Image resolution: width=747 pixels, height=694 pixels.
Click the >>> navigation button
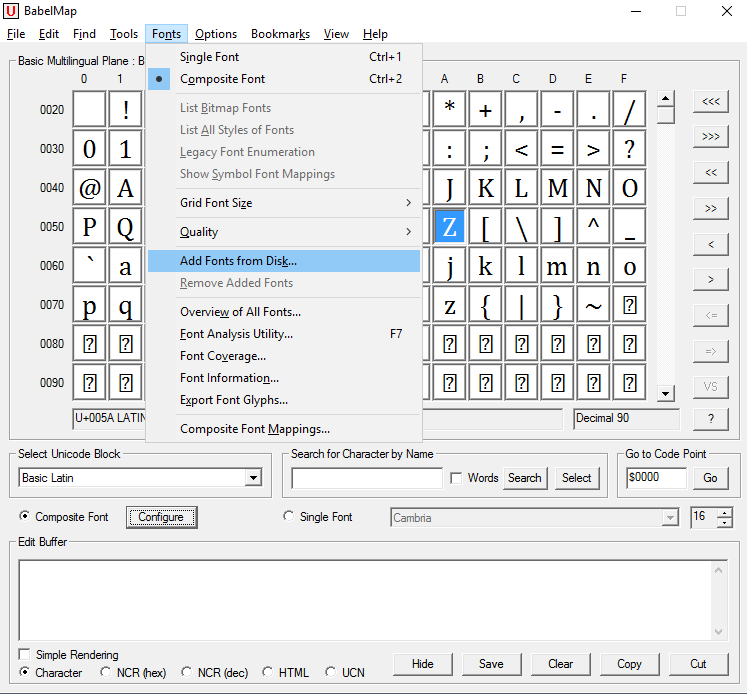click(x=710, y=137)
